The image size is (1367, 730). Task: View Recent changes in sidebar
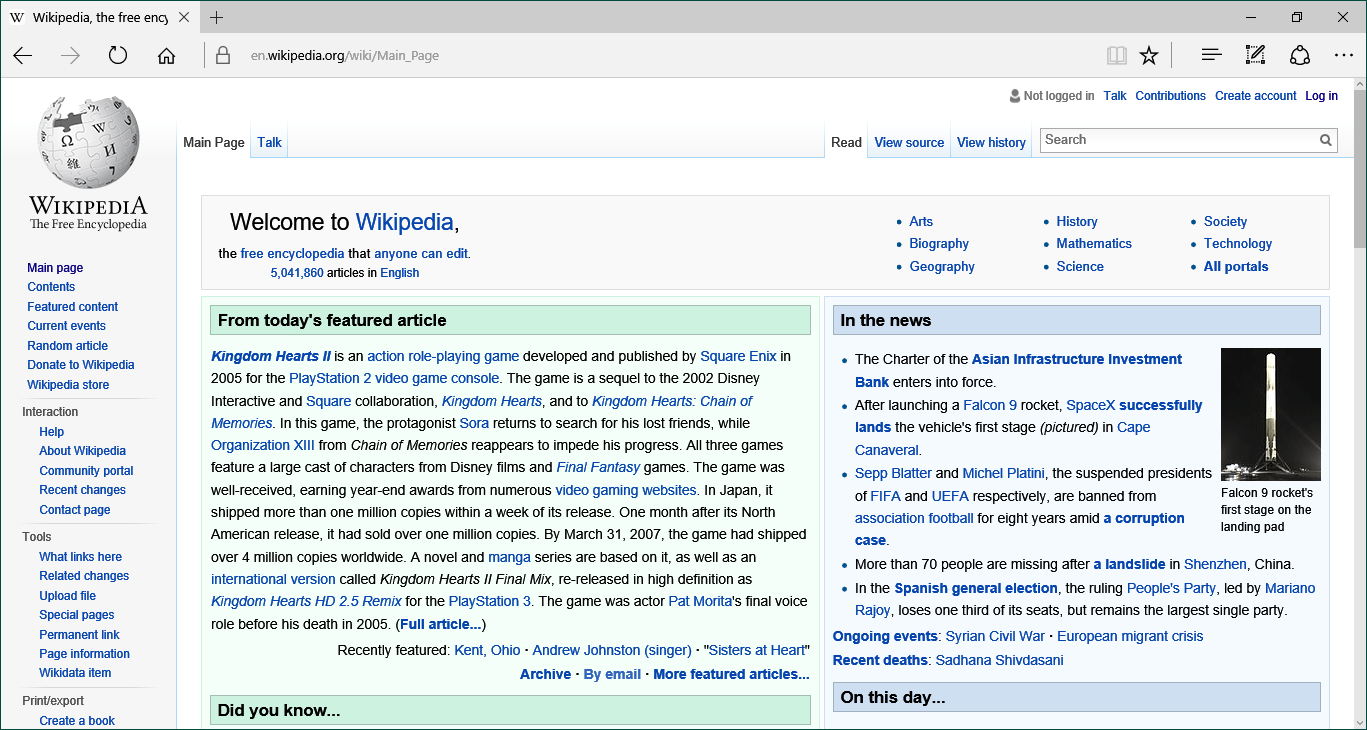click(x=83, y=490)
